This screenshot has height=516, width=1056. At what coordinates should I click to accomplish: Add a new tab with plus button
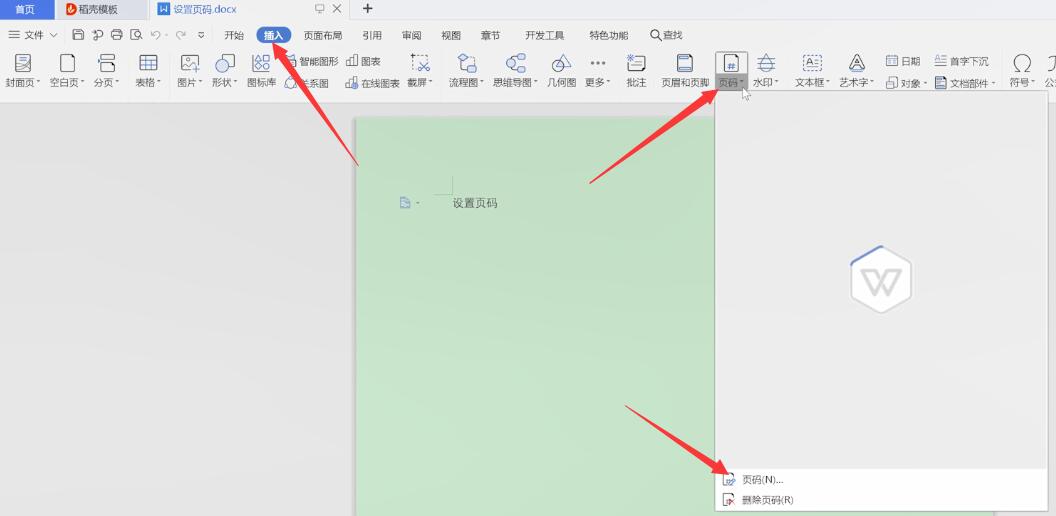pos(367,9)
